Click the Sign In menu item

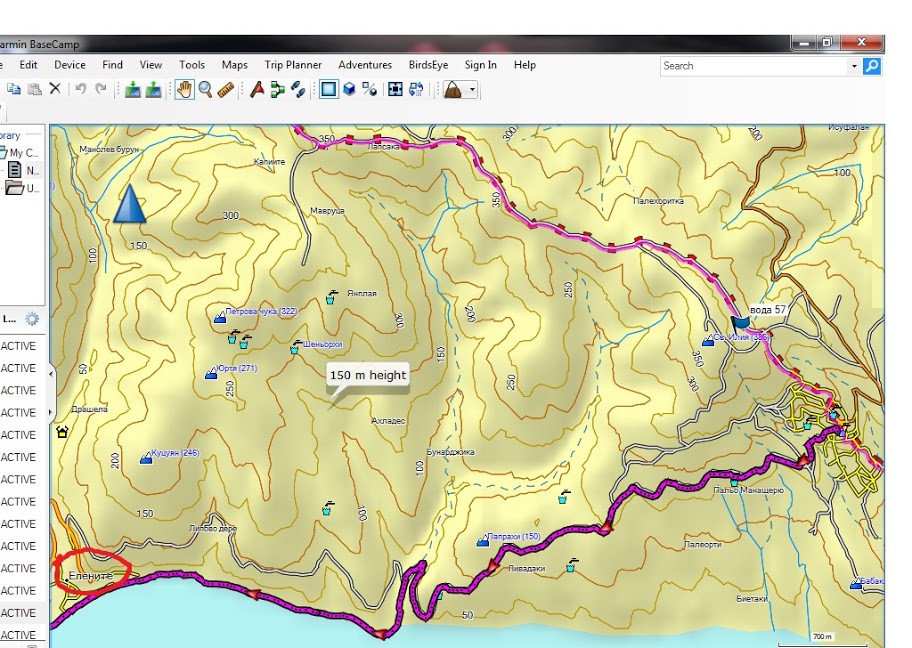[x=480, y=65]
